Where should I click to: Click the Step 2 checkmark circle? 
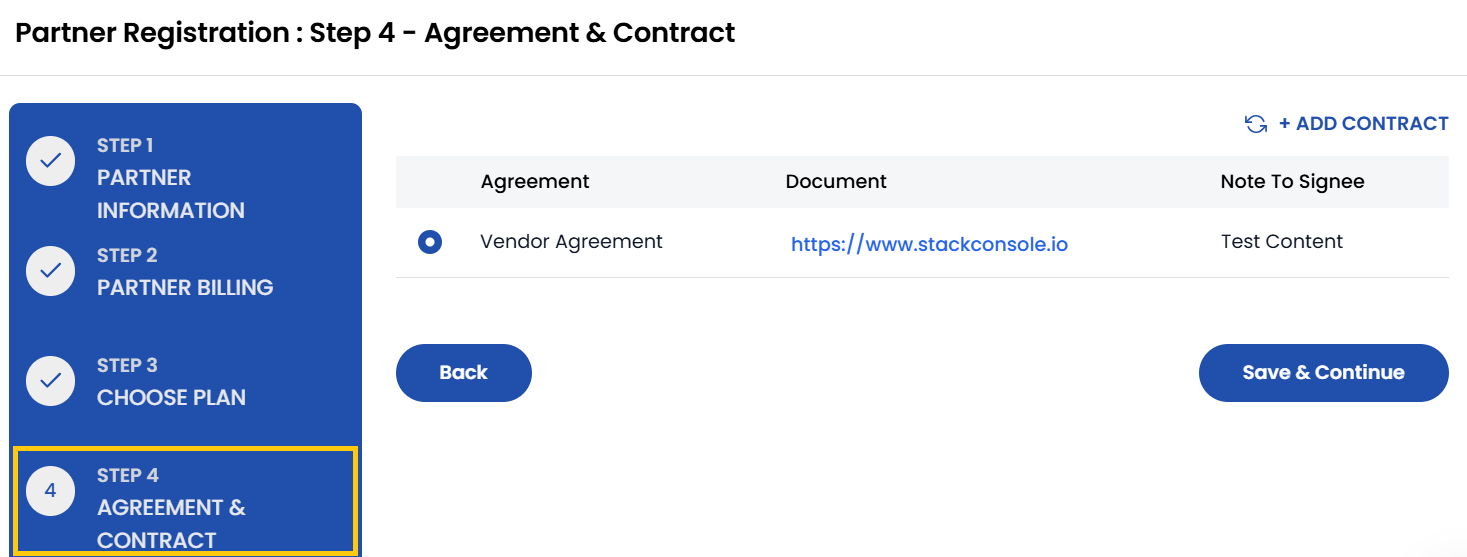click(51, 271)
